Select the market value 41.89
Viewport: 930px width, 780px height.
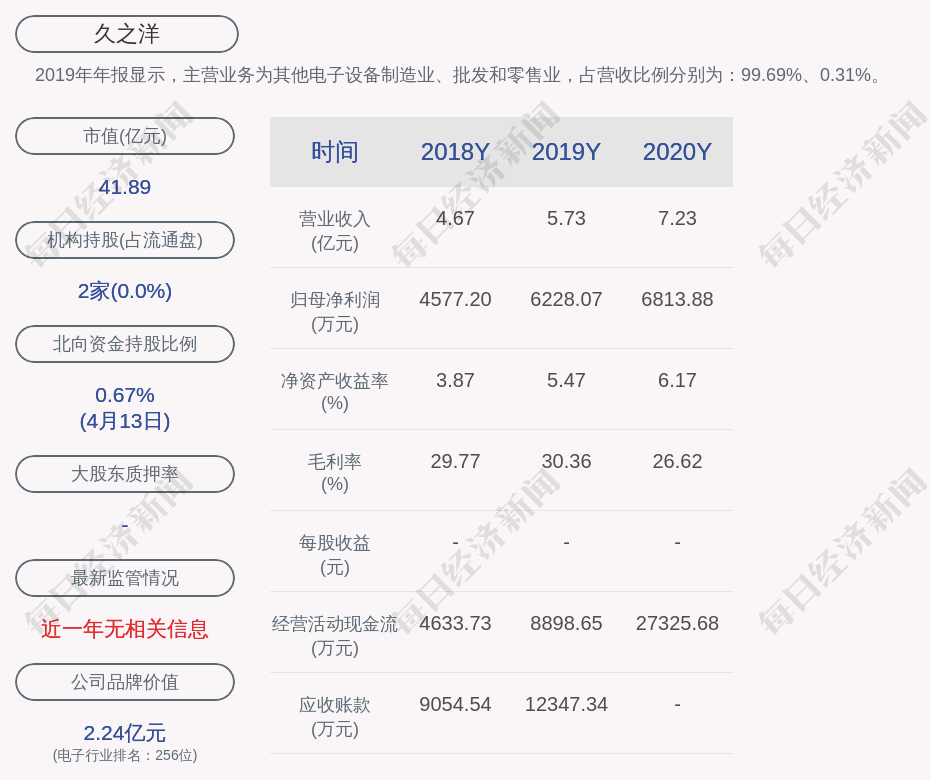tap(125, 187)
